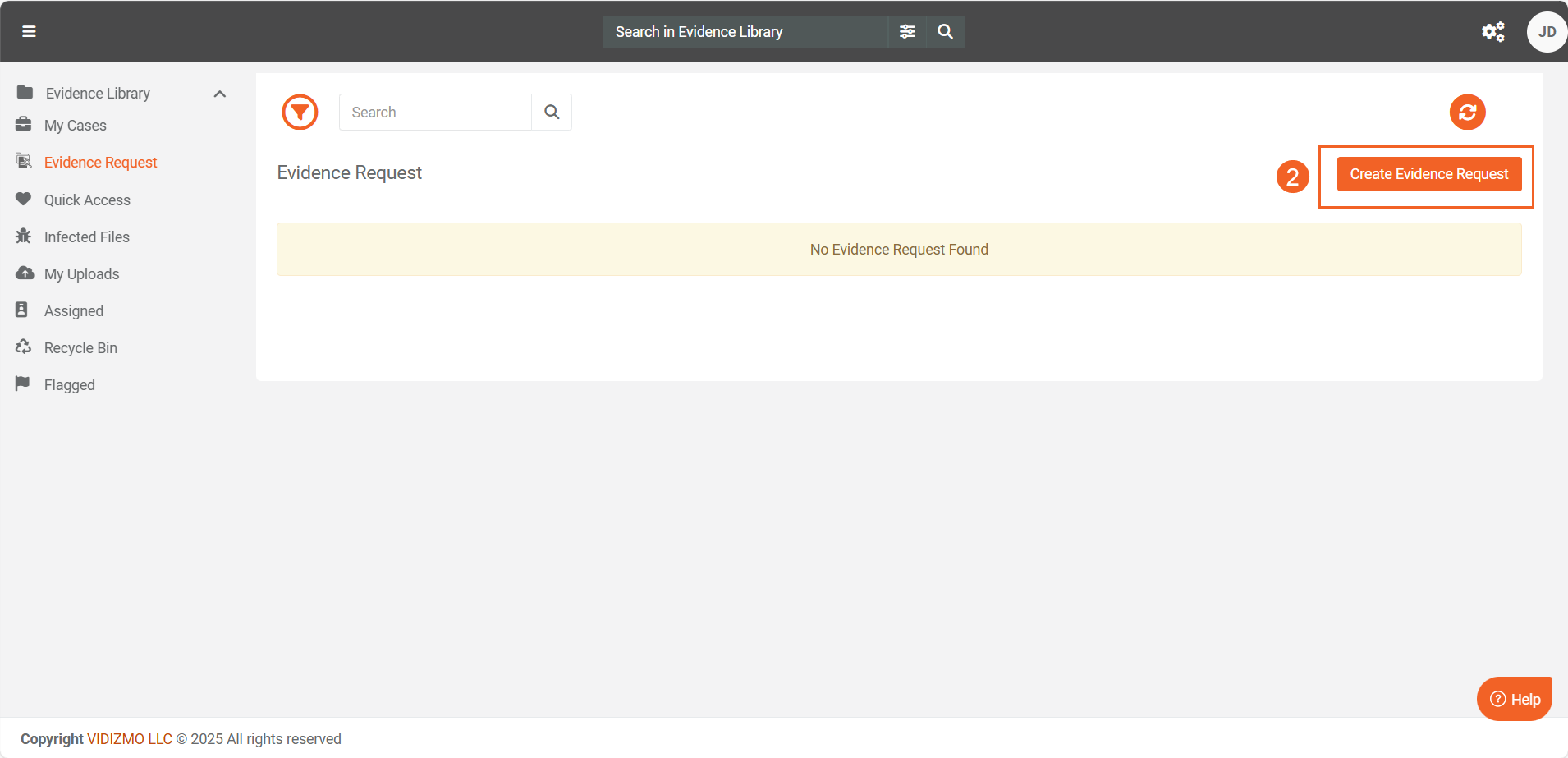Open the Quick Access heart icon
The image size is (1568, 758).
click(x=25, y=200)
